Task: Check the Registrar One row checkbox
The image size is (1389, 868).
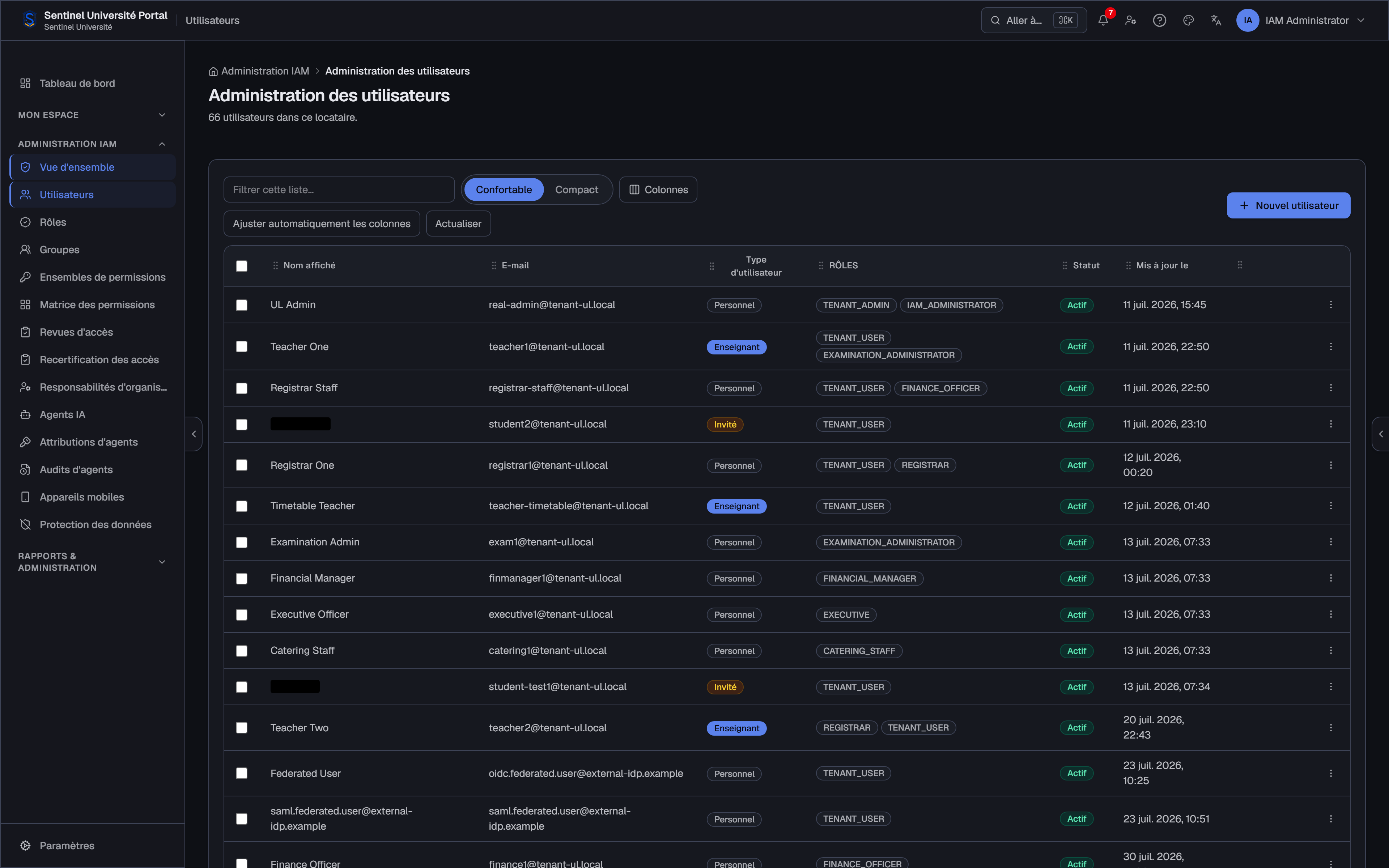Action: pyautogui.click(x=242, y=465)
